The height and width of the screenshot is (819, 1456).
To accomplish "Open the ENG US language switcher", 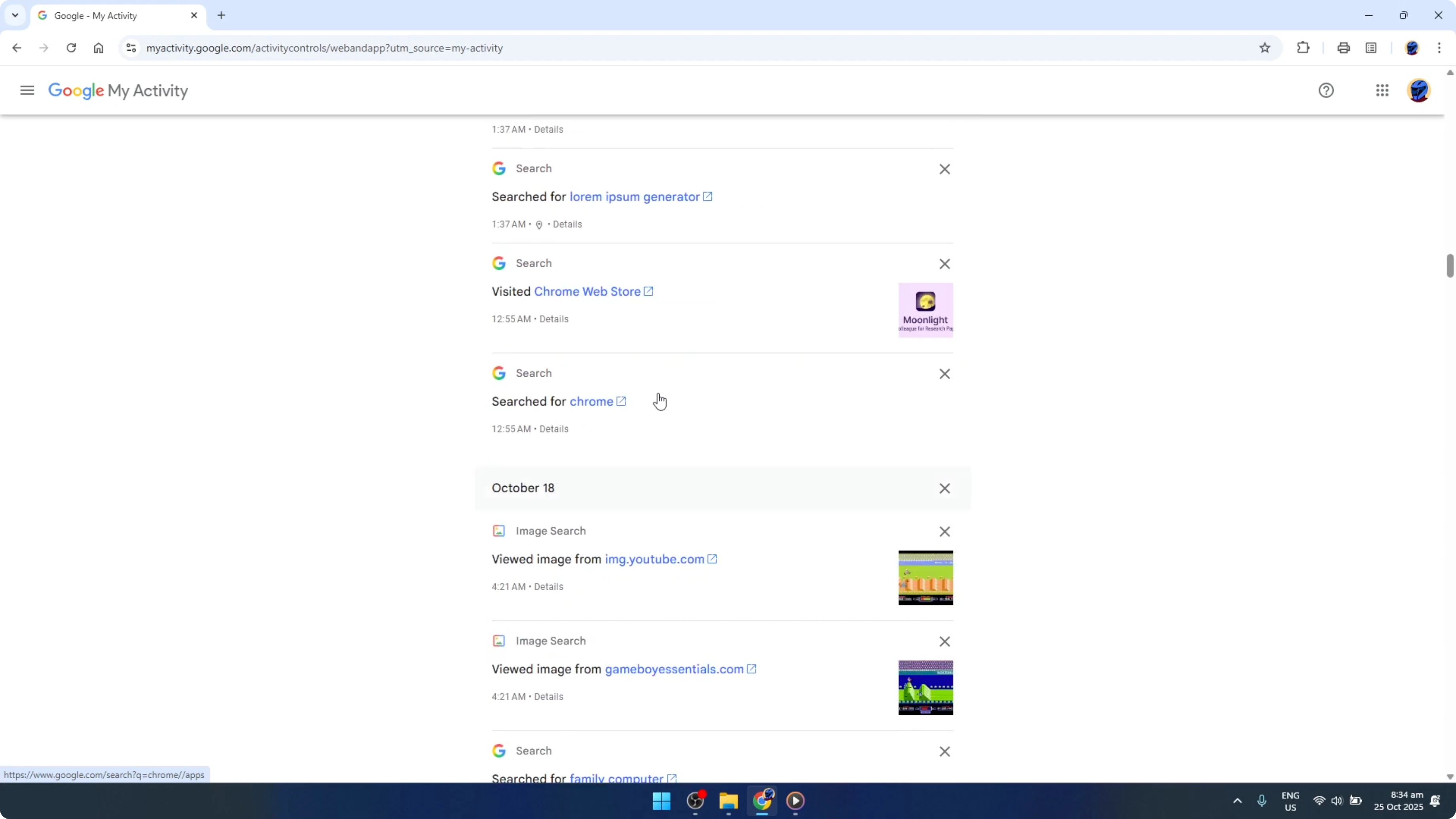I will click(x=1290, y=802).
